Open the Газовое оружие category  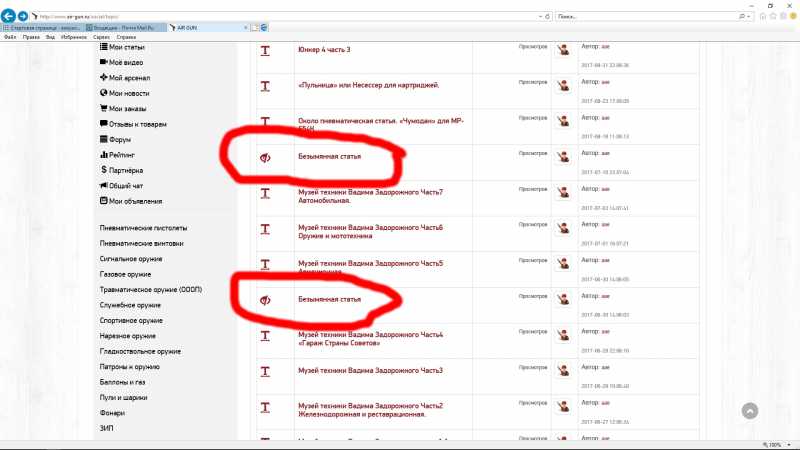126,274
